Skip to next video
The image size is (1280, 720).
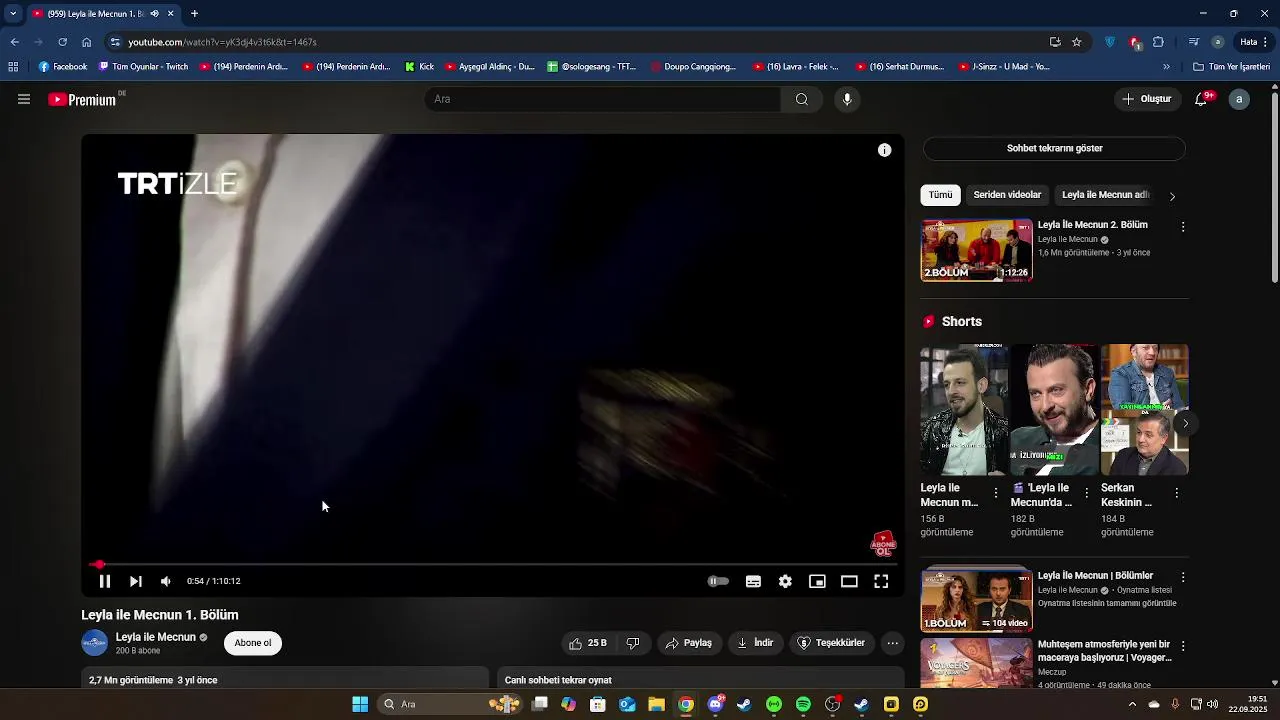coord(136,581)
